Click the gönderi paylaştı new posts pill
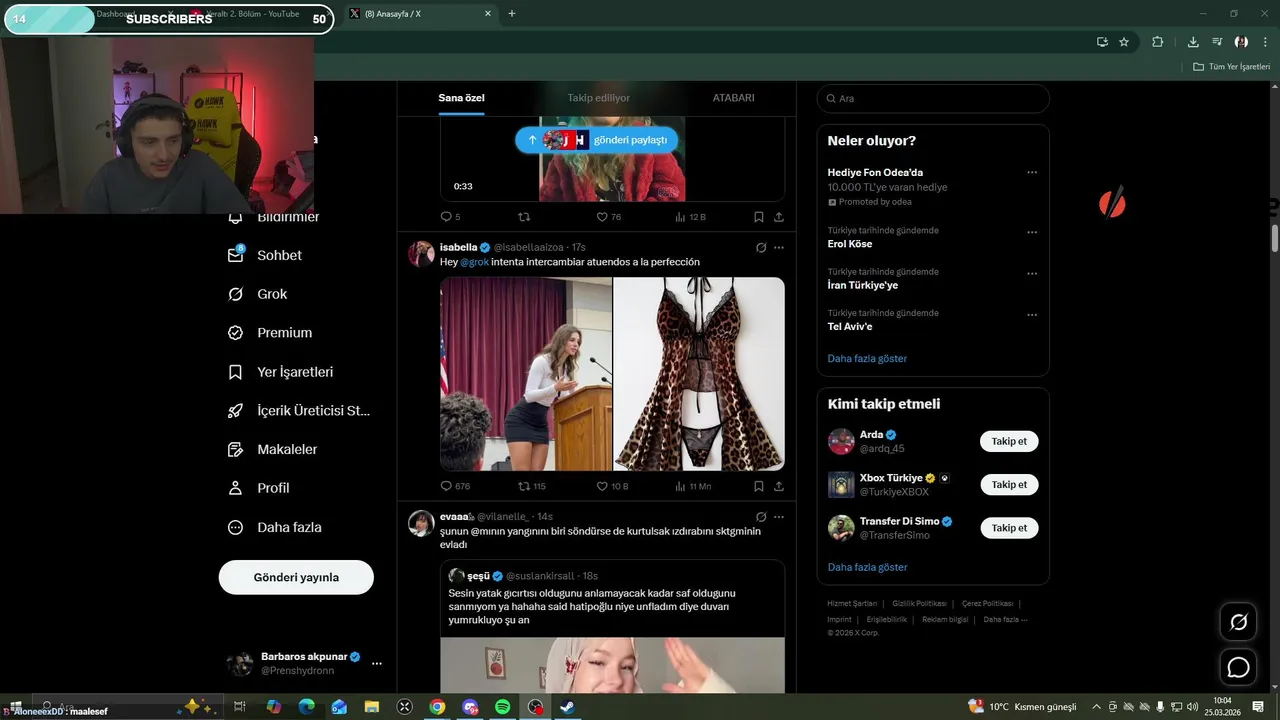This screenshot has width=1280, height=720. [597, 140]
